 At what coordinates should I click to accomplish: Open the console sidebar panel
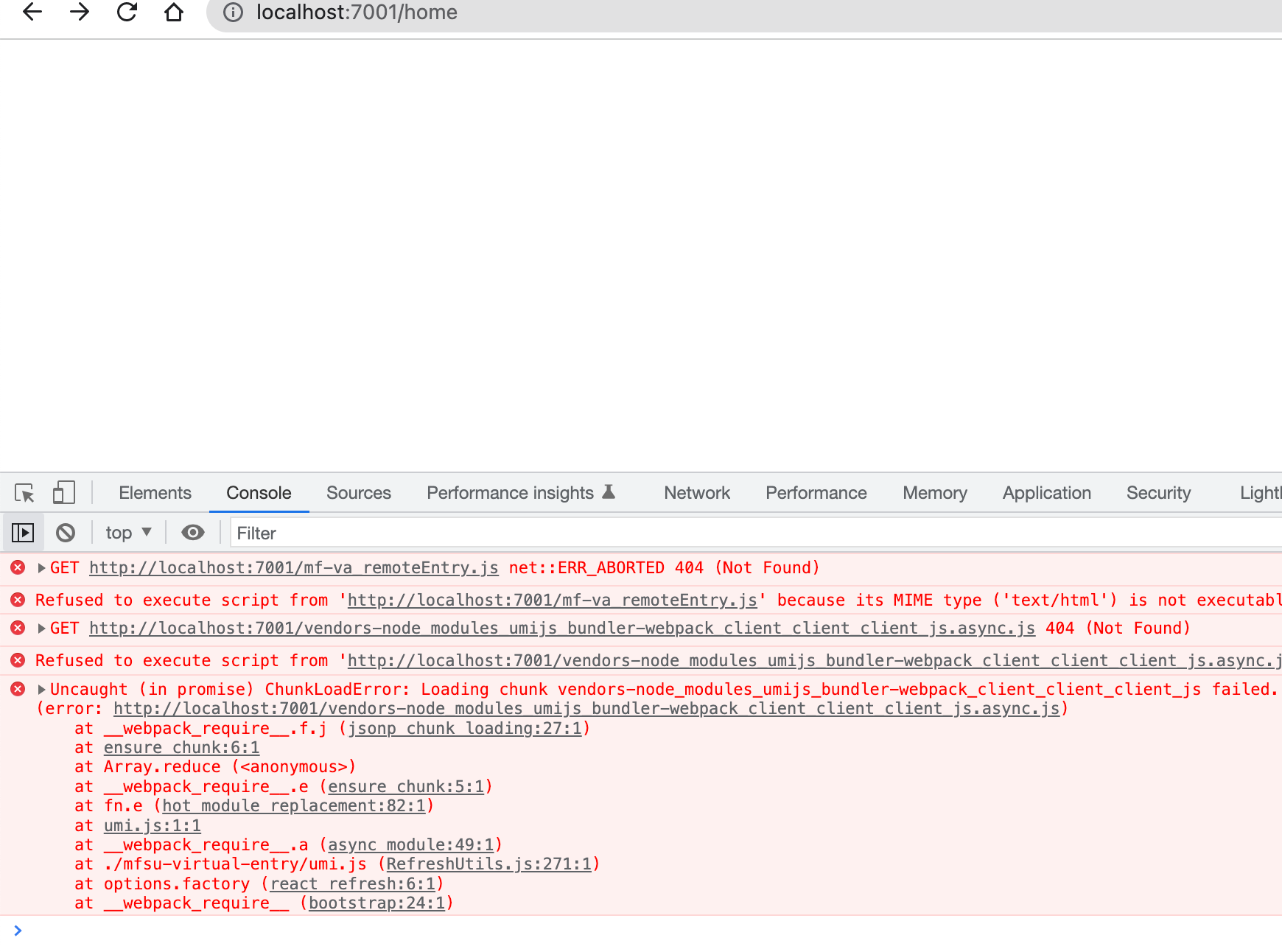tap(23, 532)
